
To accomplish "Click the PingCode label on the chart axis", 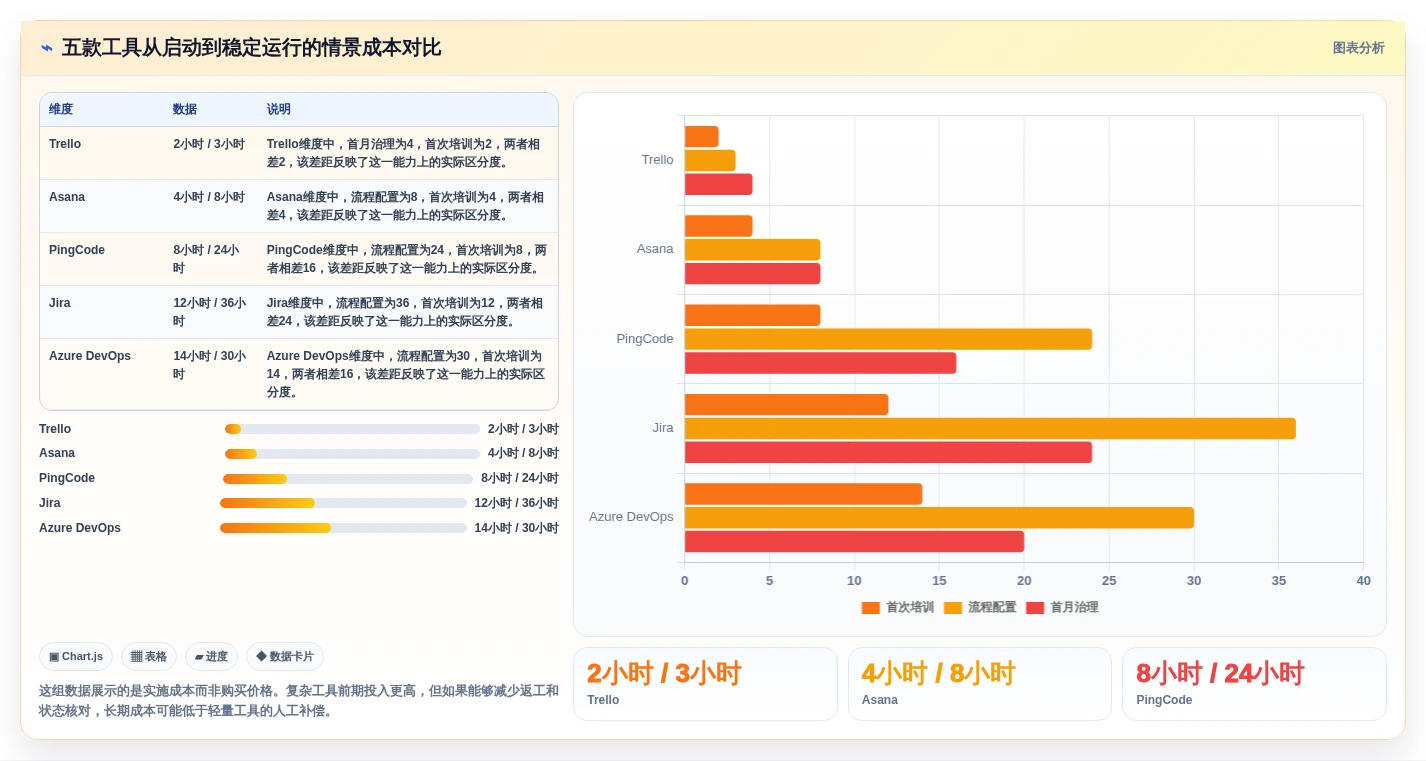I will [x=645, y=339].
